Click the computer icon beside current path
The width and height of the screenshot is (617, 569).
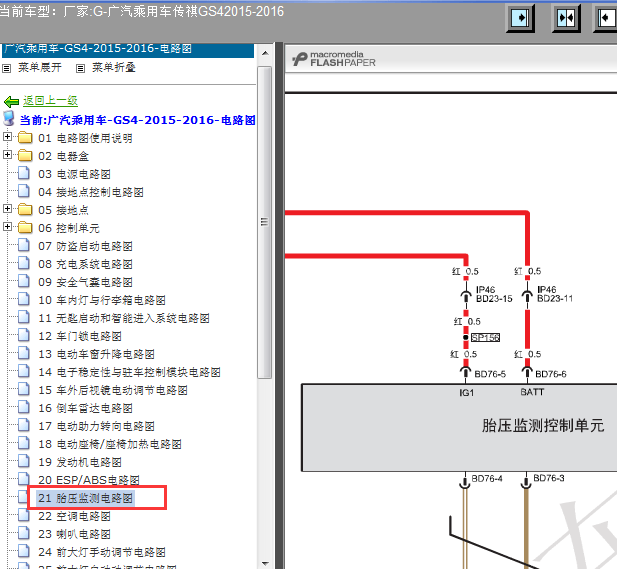9,118
